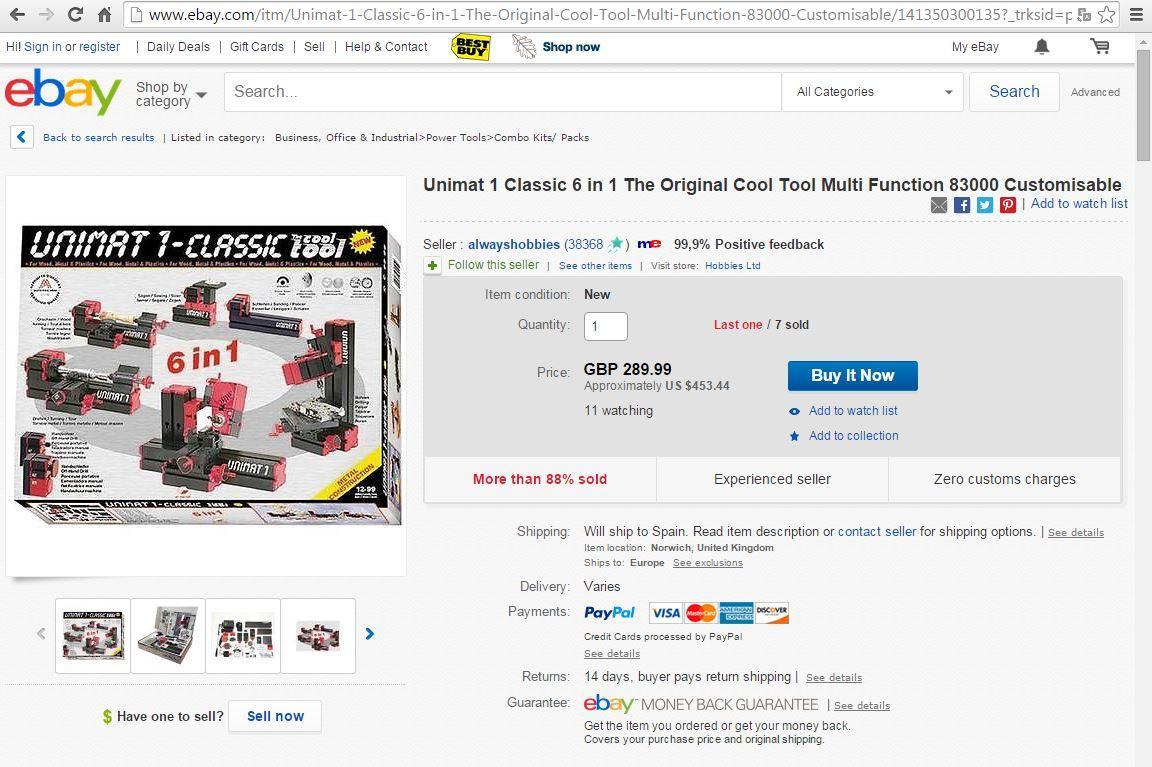This screenshot has width=1152, height=767.
Task: Follow this seller plus toggle
Action: (432, 266)
